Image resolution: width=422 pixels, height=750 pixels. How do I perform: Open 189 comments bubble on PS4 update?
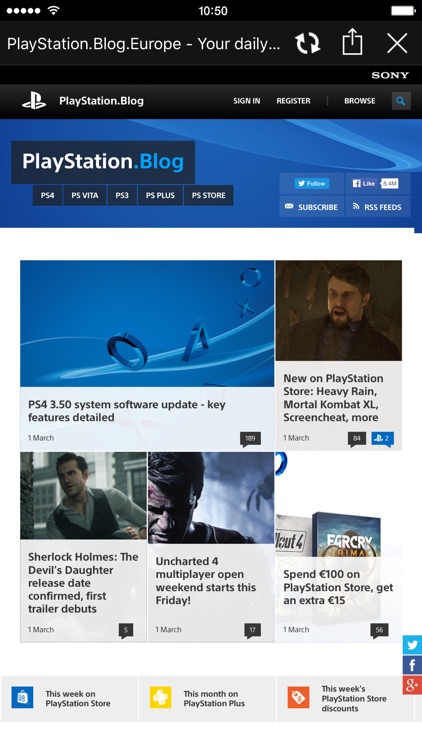250,439
